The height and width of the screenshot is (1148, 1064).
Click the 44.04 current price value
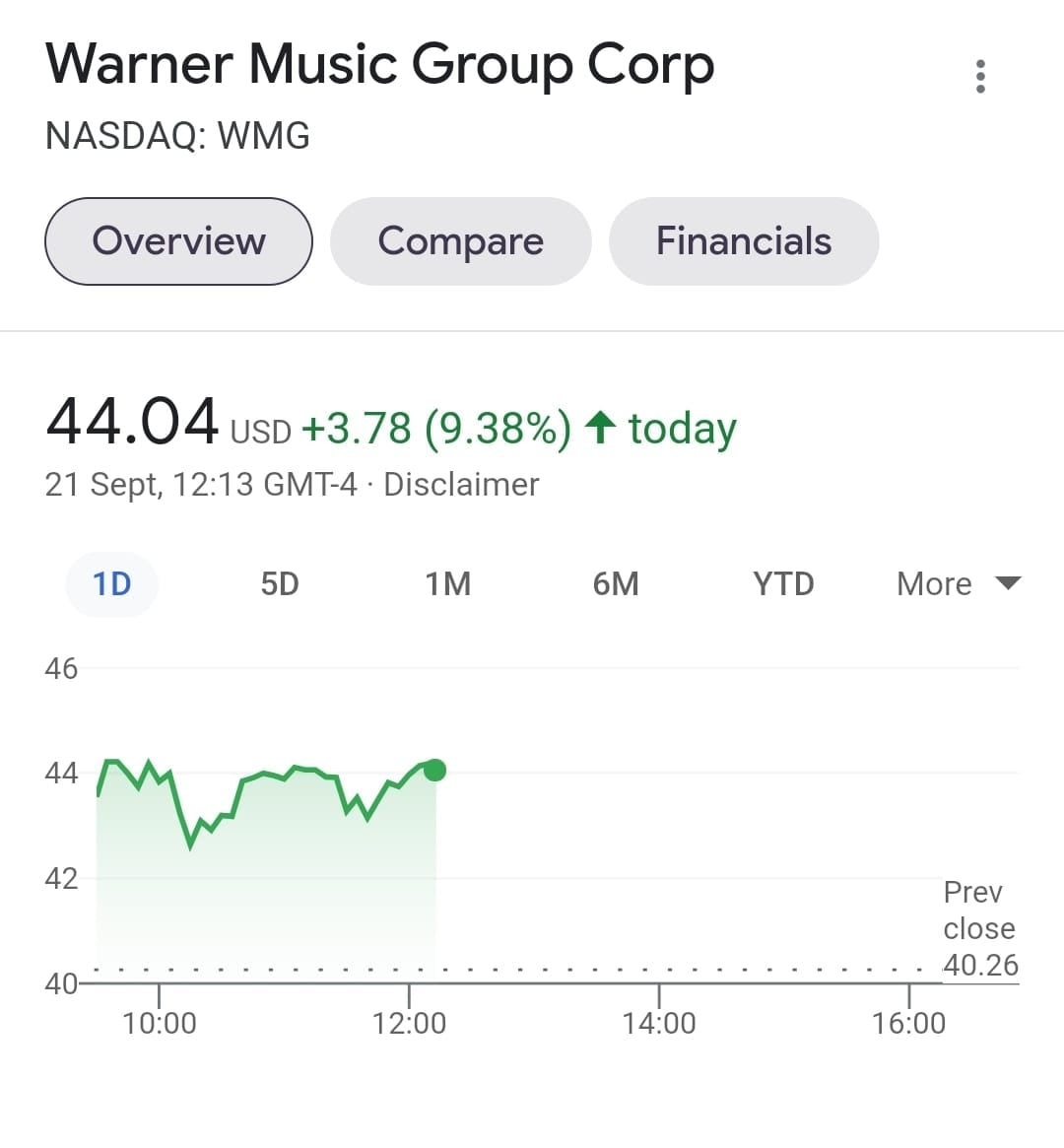[x=132, y=422]
